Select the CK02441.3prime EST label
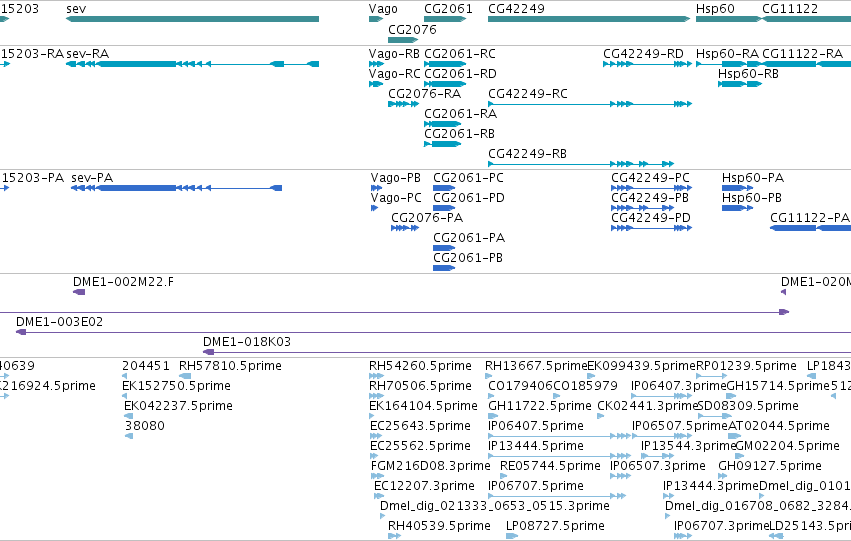Screen dimensions: 851x541 click(x=647, y=406)
